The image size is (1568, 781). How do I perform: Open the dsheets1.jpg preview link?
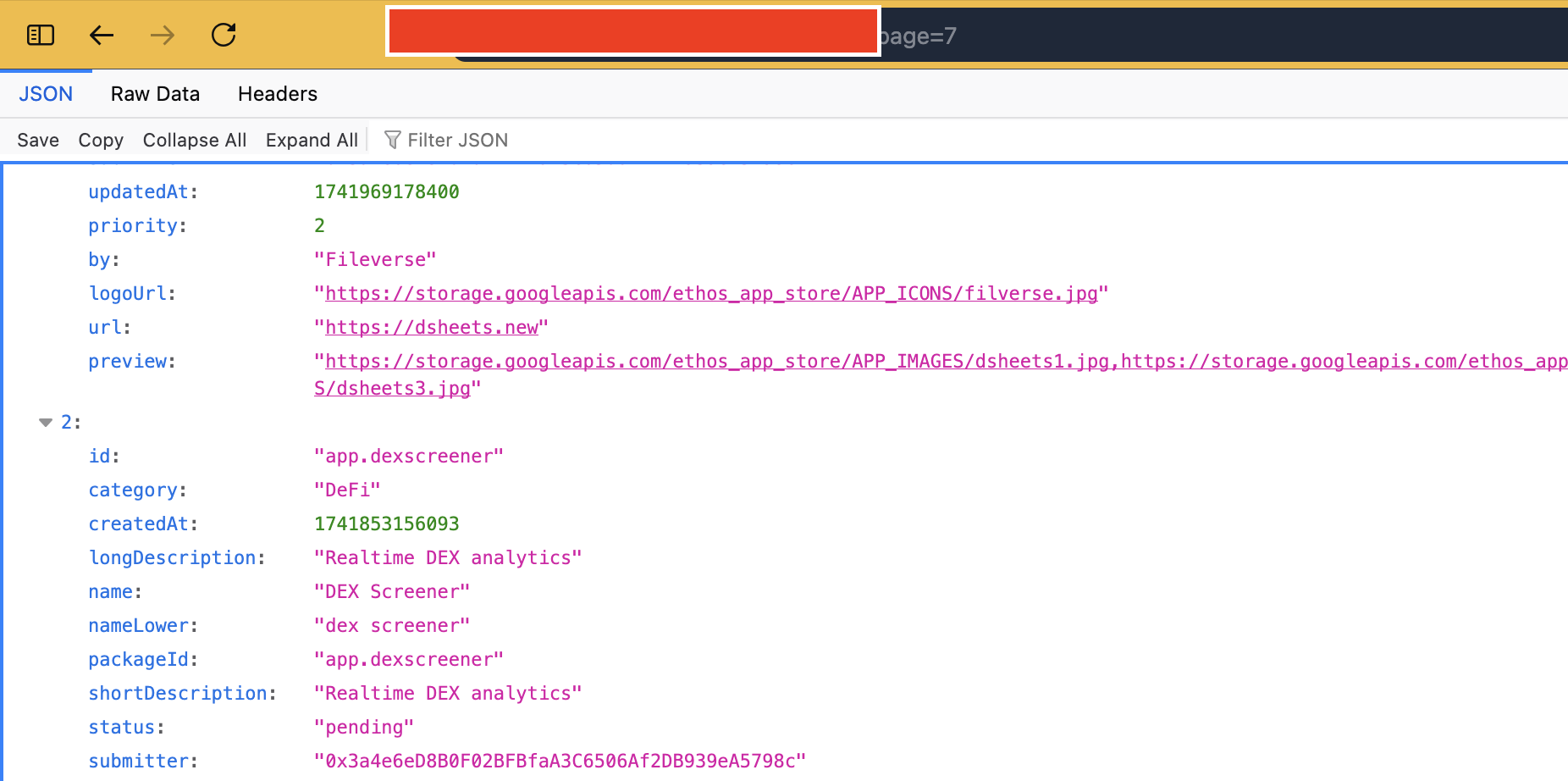[x=717, y=361]
